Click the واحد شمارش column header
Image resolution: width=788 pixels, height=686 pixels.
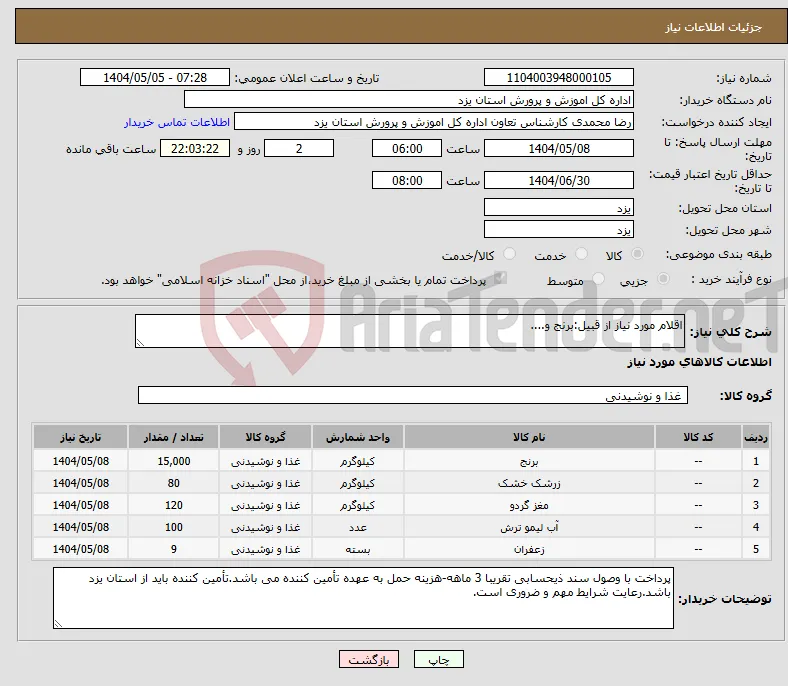pos(357,437)
